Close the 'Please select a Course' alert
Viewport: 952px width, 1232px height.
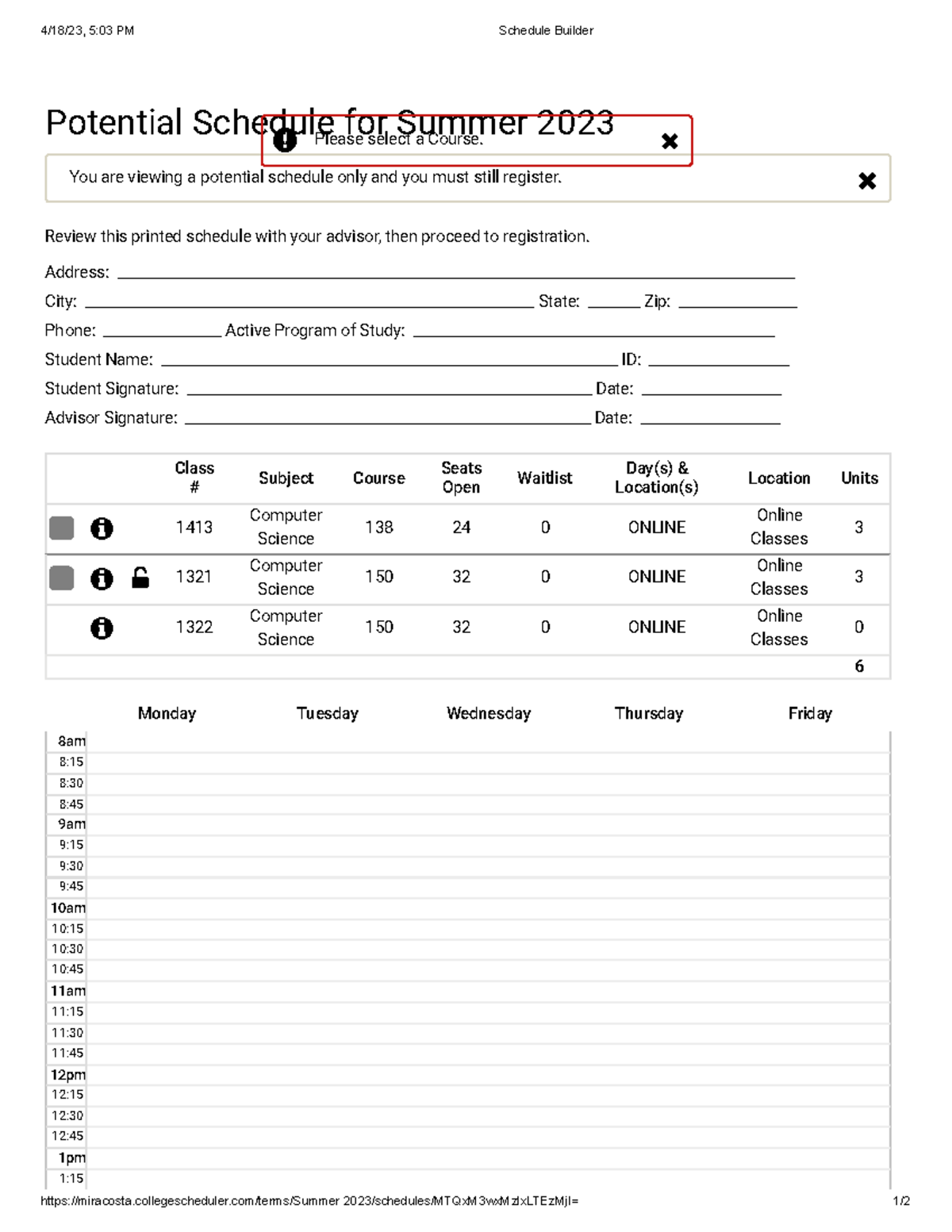coord(670,141)
